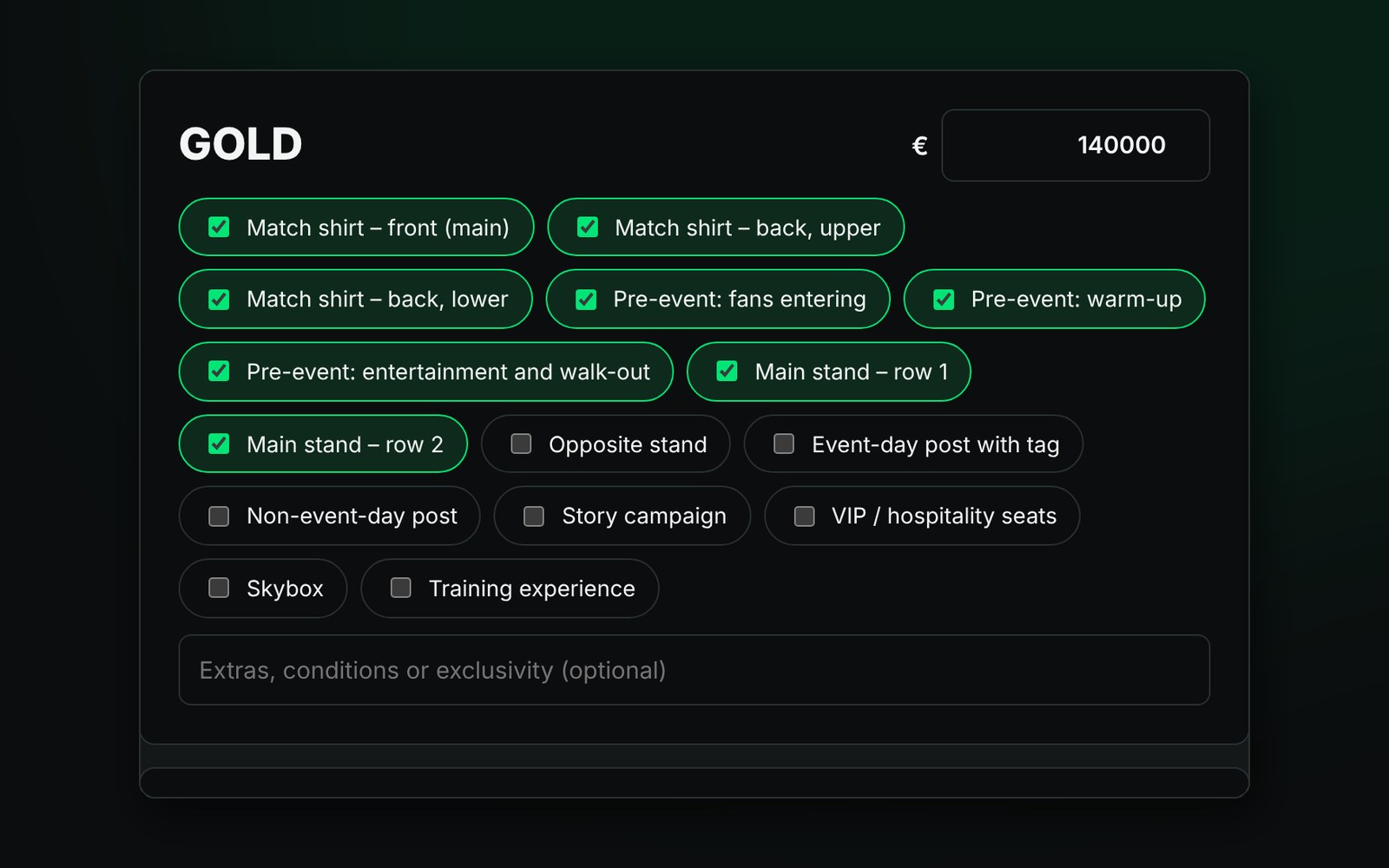The height and width of the screenshot is (868, 1389).
Task: Click the € currency symbol
Action: click(919, 146)
